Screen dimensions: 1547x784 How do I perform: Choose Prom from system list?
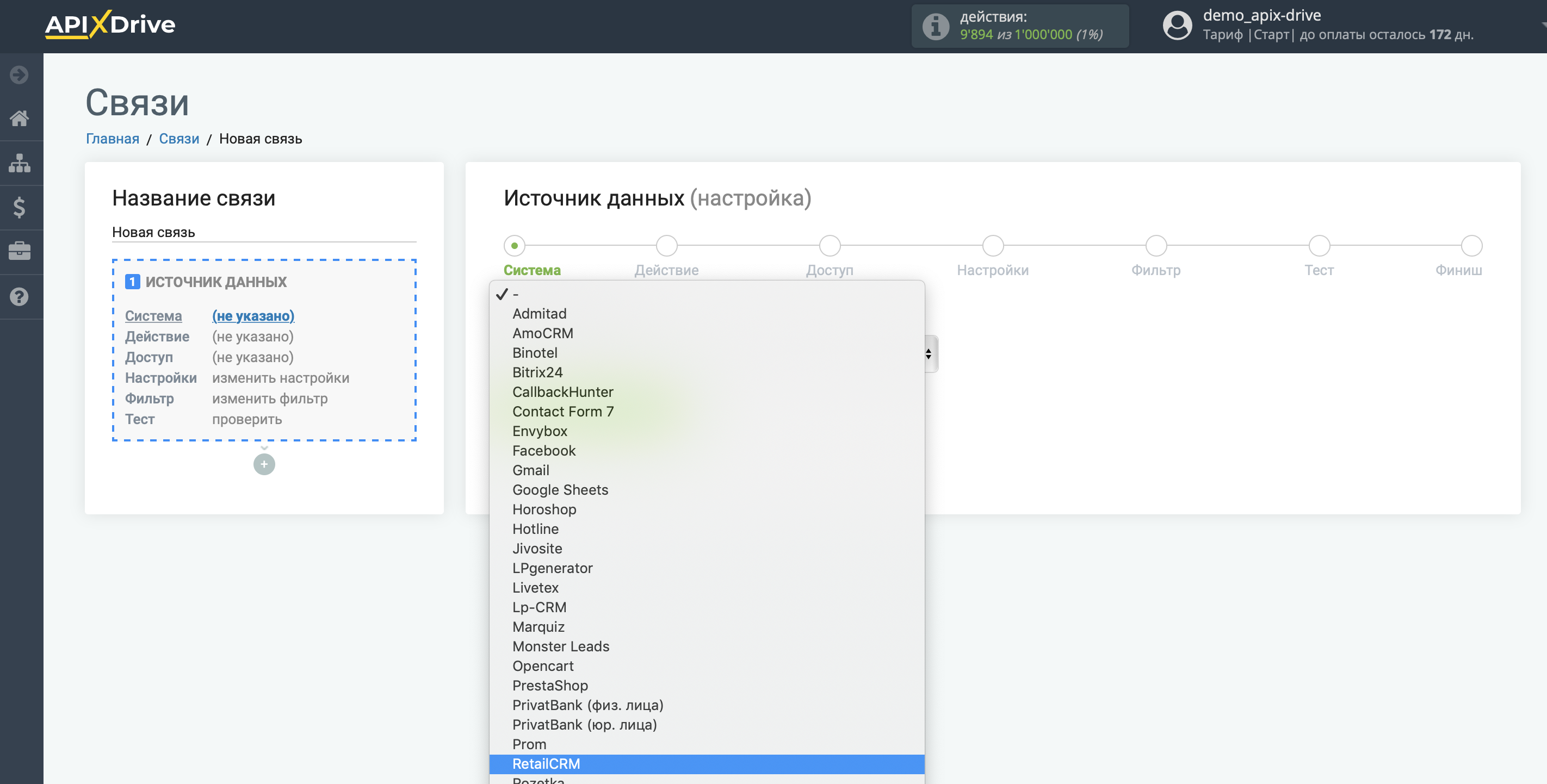pos(707,744)
